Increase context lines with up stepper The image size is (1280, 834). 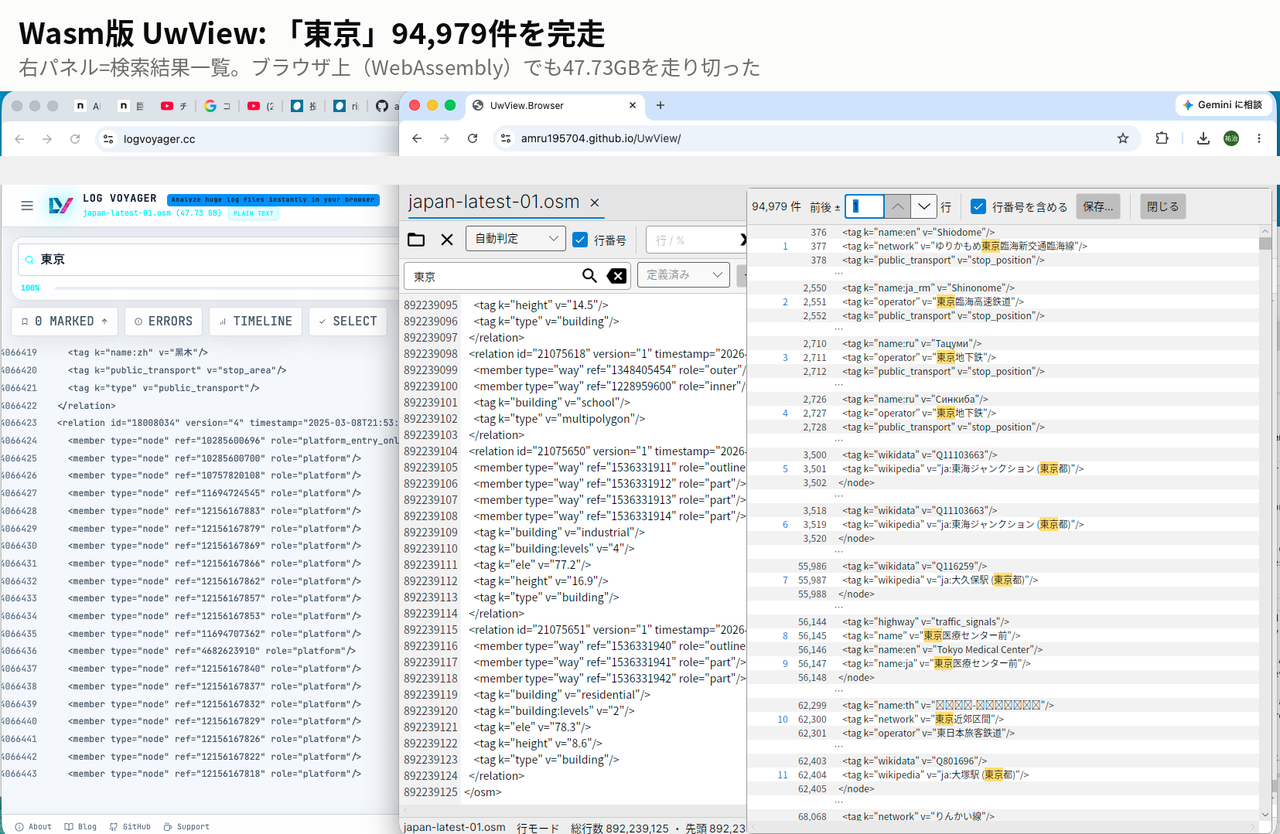899,206
